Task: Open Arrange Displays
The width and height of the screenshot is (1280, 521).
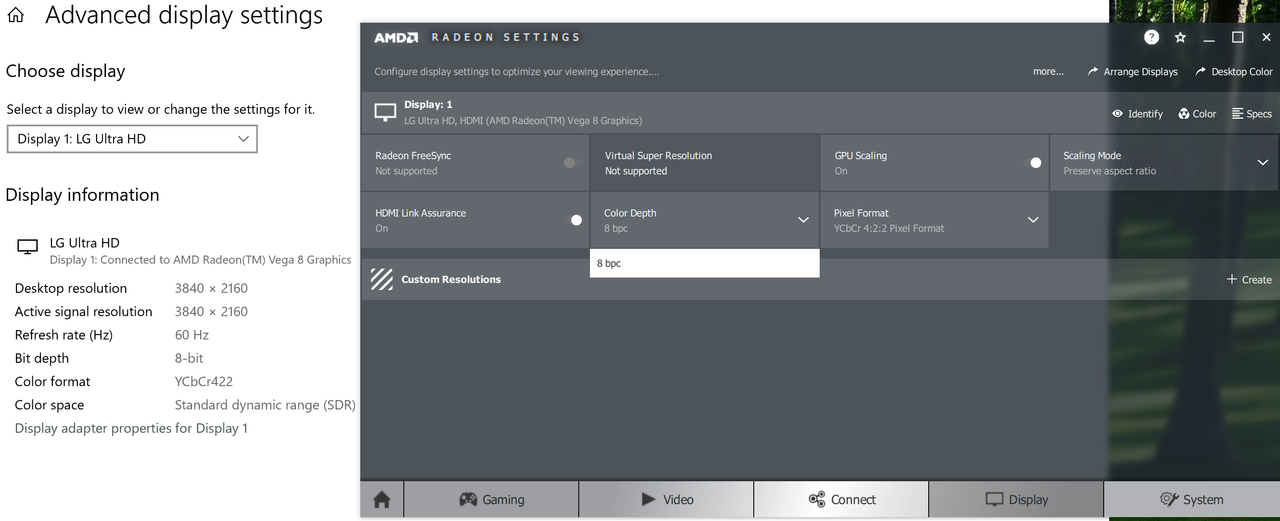Action: click(x=1133, y=72)
